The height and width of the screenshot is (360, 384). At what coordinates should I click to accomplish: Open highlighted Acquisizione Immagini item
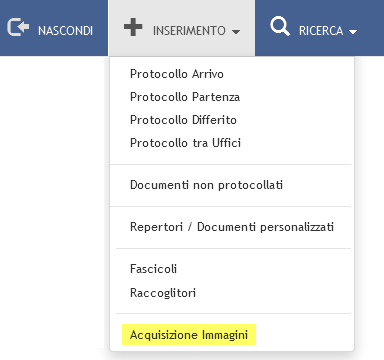click(x=189, y=335)
